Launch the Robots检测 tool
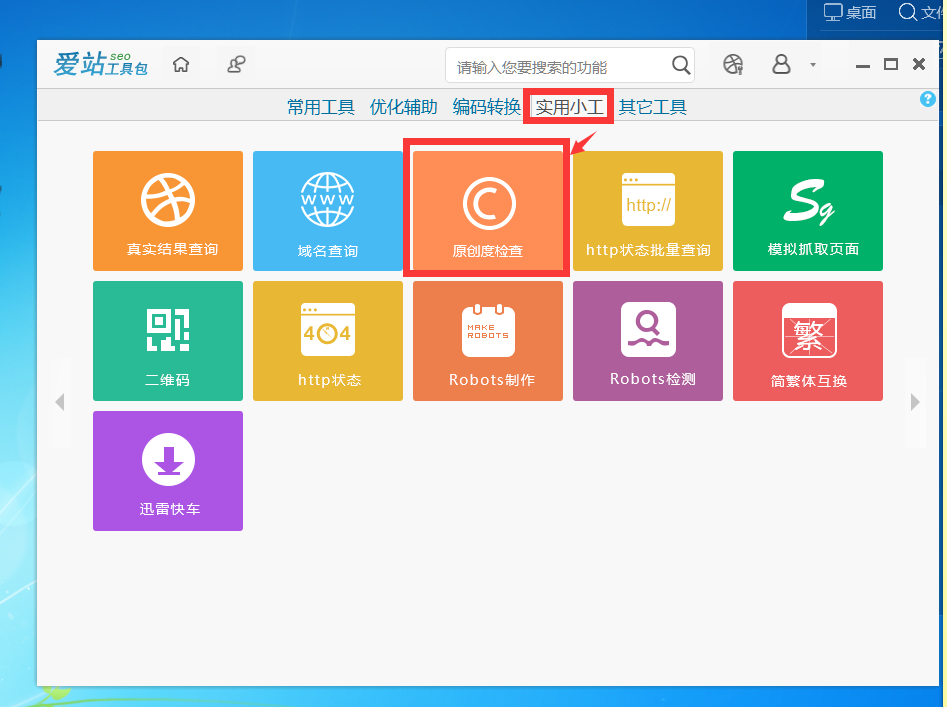The width and height of the screenshot is (947, 707). (x=648, y=341)
